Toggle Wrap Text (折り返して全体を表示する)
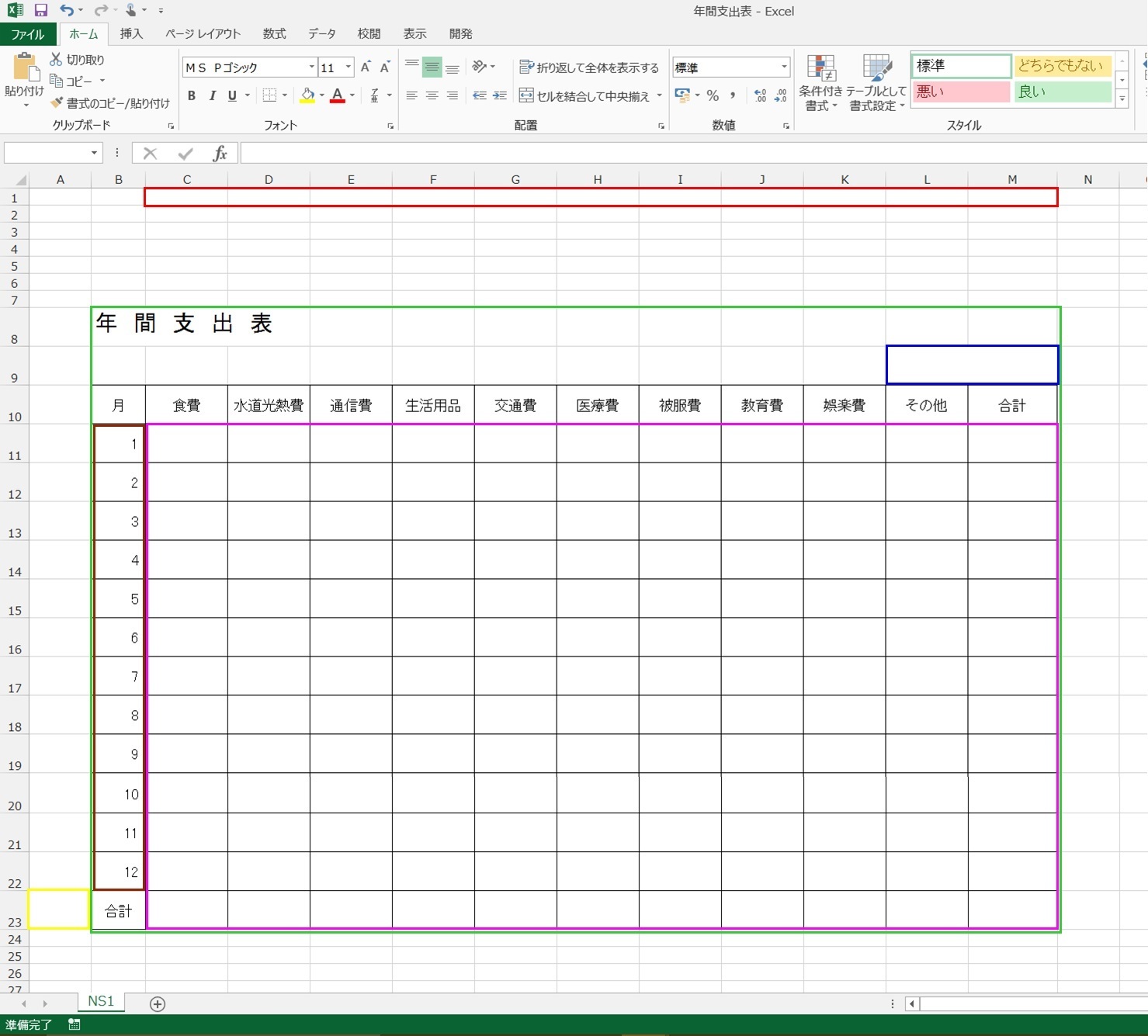 (x=588, y=68)
